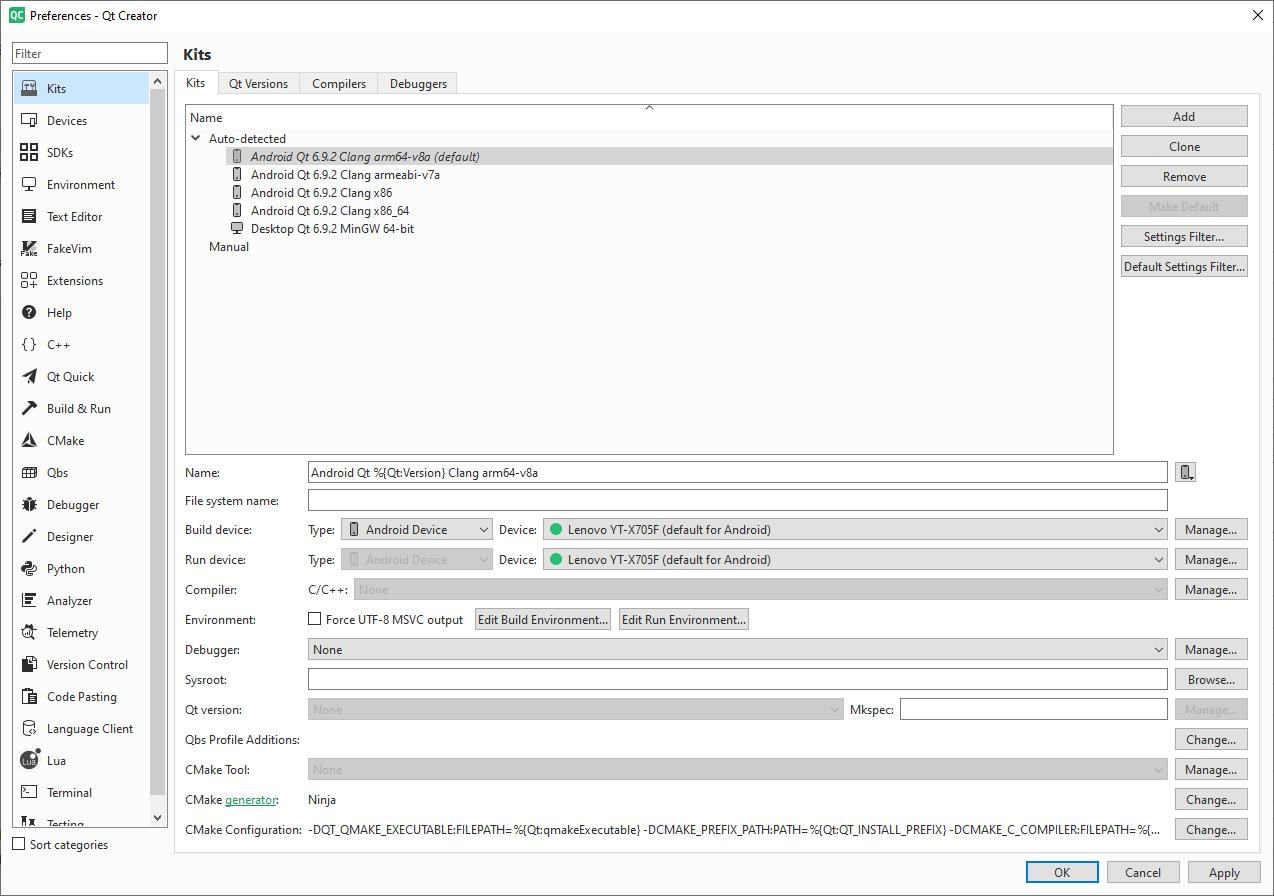Image resolution: width=1274 pixels, height=896 pixels.
Task: Click the Cancel button
Action: 1143,873
